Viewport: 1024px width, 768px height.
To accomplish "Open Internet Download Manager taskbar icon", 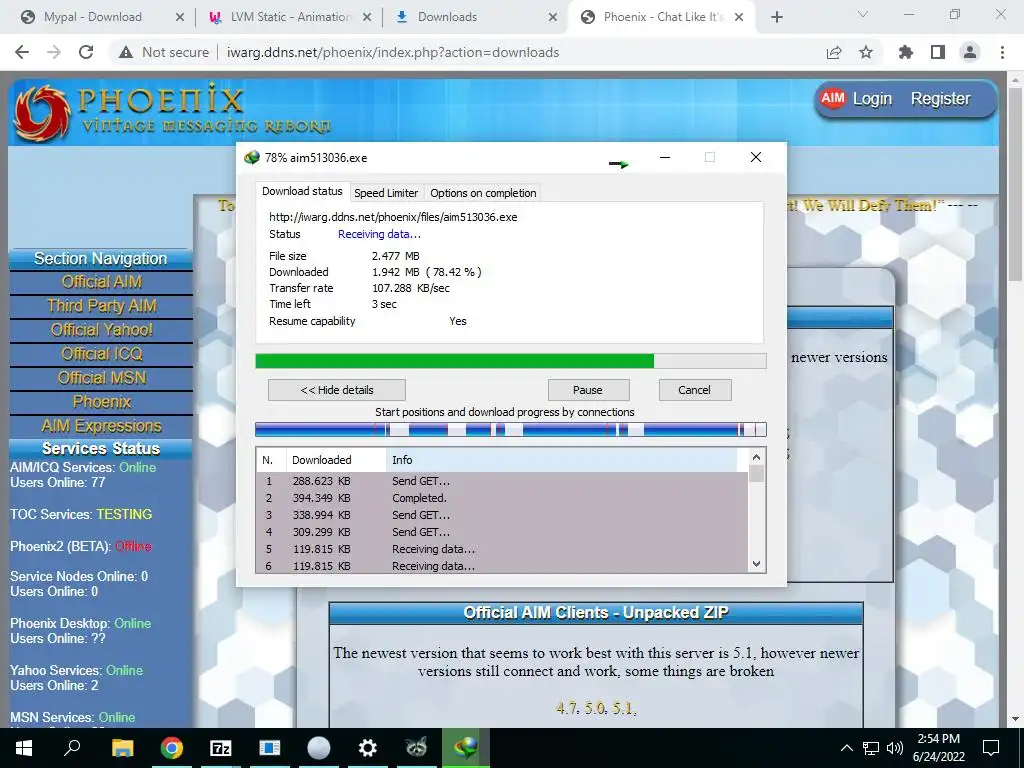I will 466,748.
